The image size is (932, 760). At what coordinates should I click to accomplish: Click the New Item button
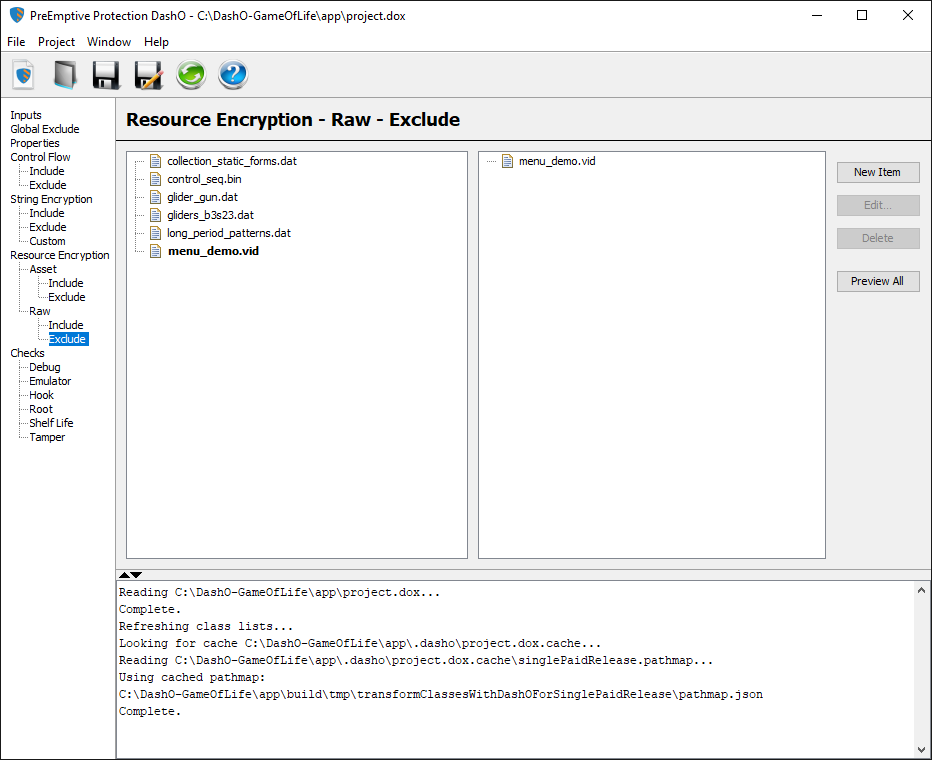coord(878,172)
